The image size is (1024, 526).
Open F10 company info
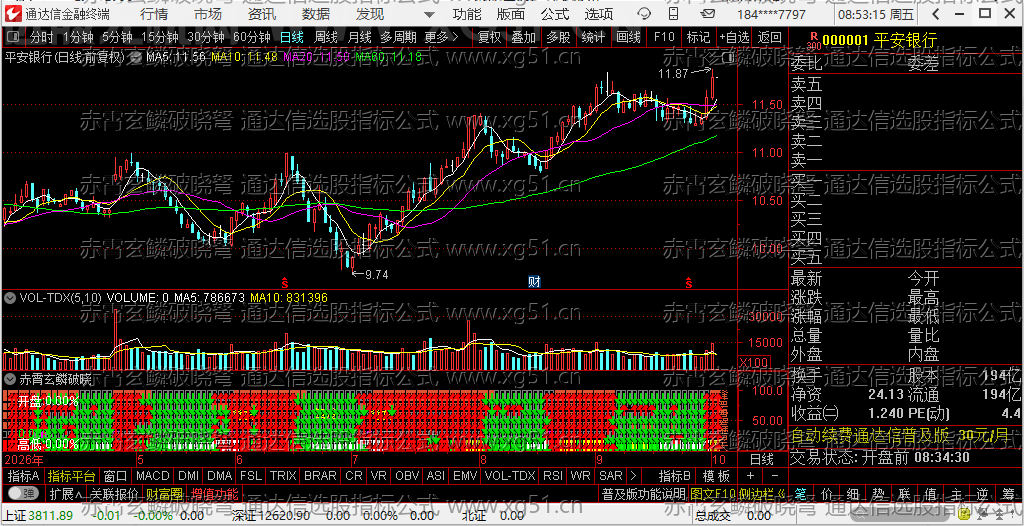[x=664, y=38]
